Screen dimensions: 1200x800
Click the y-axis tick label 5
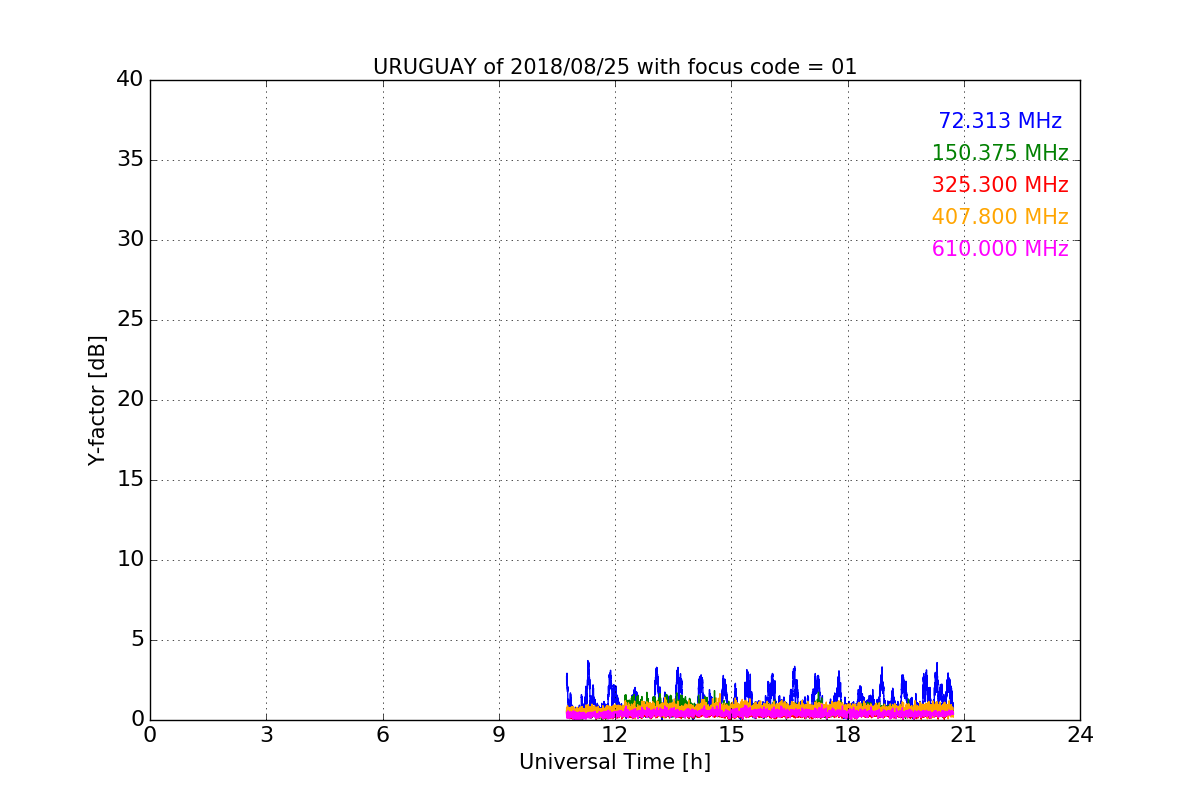click(137, 640)
